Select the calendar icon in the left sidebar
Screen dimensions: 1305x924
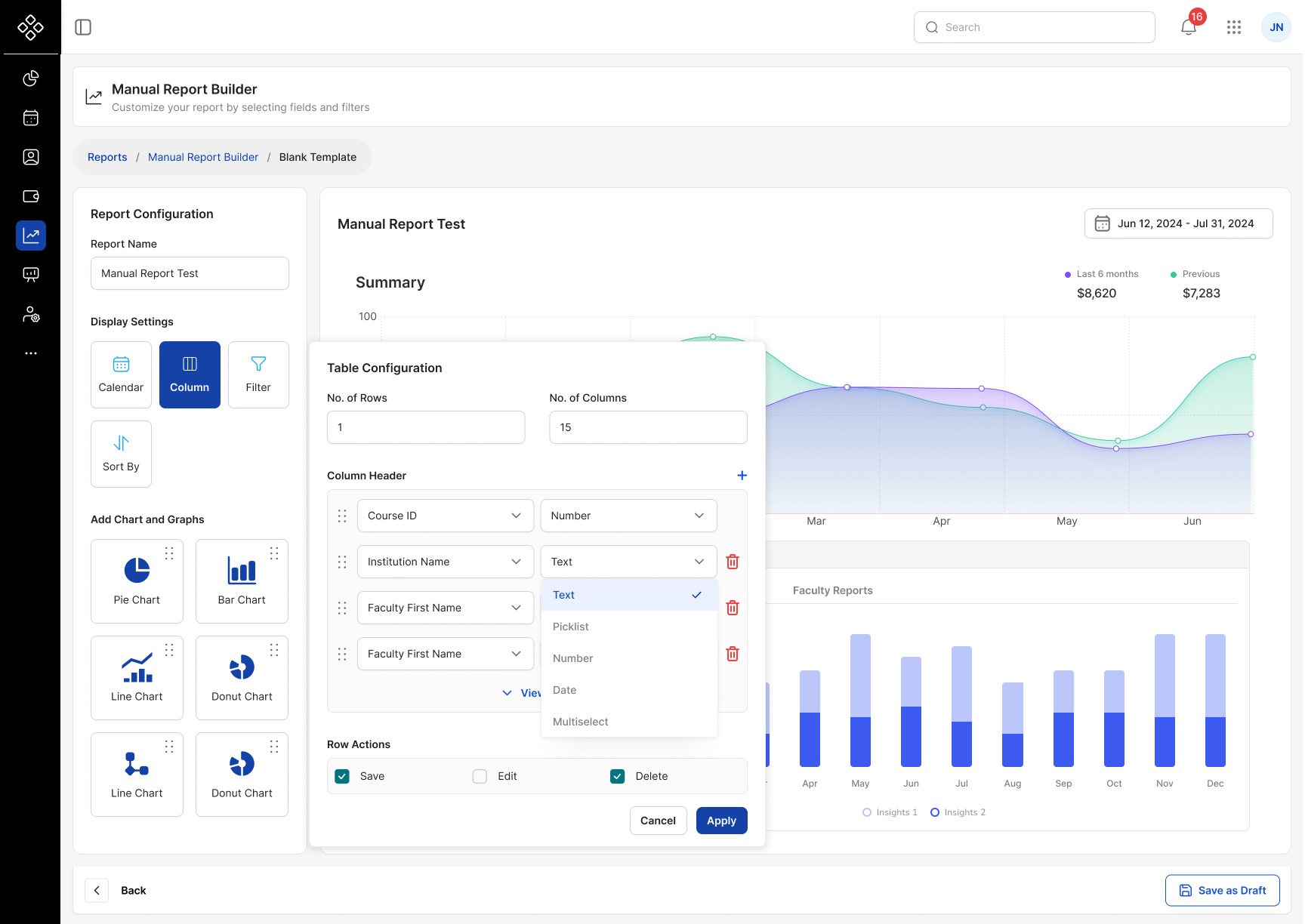(31, 118)
